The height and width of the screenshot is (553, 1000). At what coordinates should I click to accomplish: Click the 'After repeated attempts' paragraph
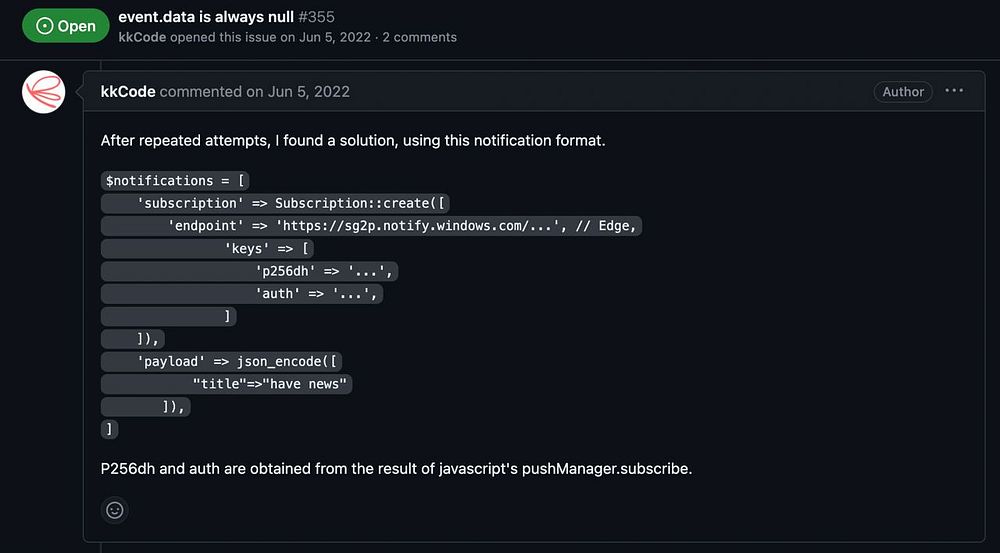pos(353,141)
